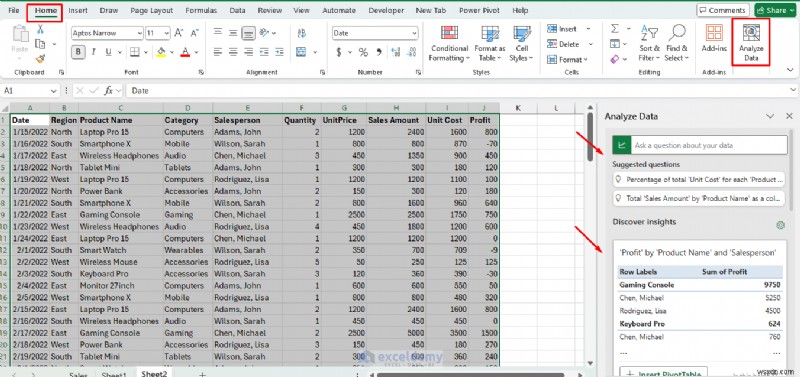The width and height of the screenshot is (800, 377).
Task: Click the Cut scissors icon
Action: pos(40,30)
